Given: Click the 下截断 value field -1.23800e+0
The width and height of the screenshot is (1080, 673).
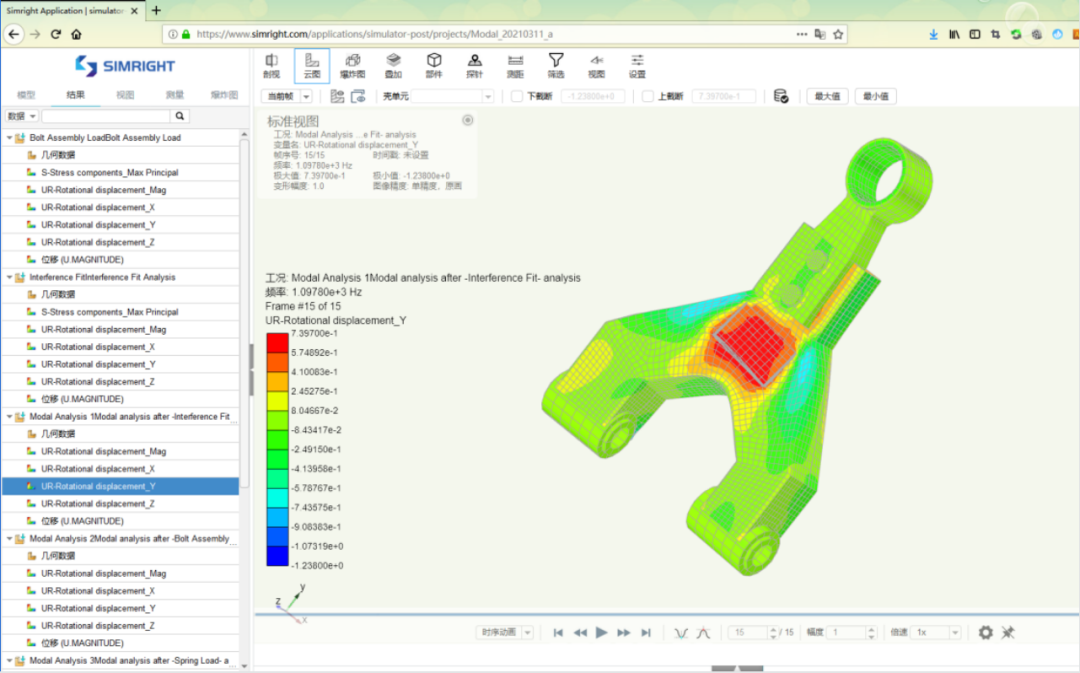Looking at the screenshot, I should coord(592,96).
